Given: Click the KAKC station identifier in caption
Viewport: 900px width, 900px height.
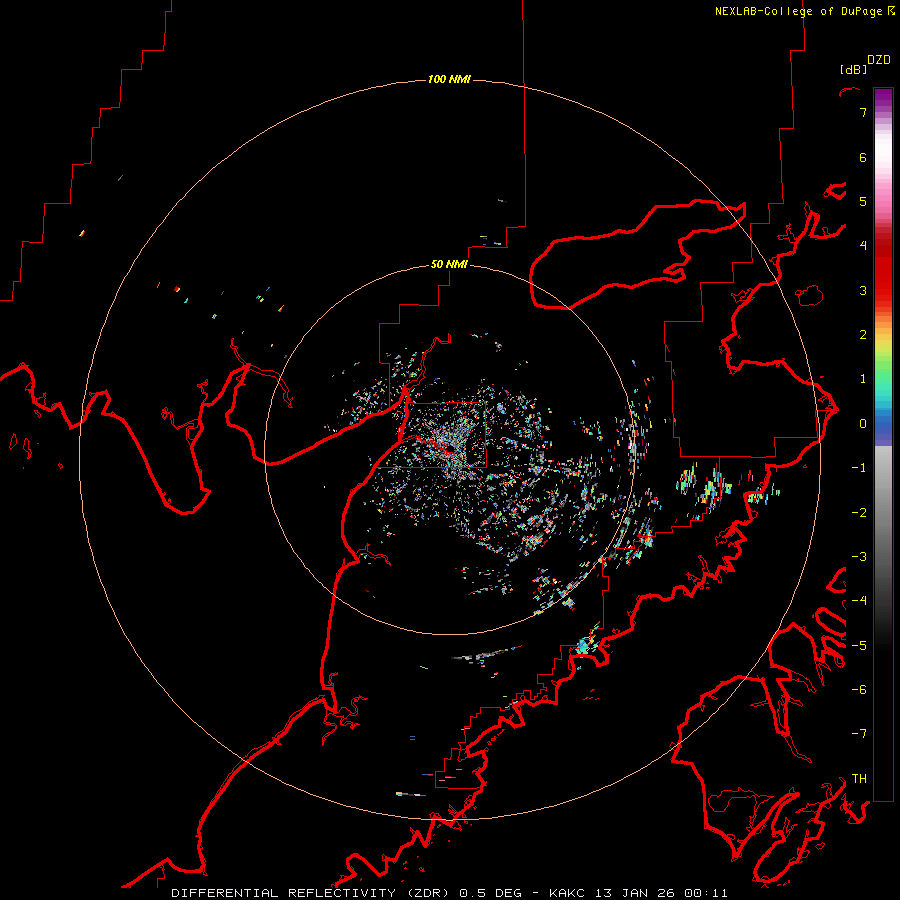Looking at the screenshot, I should pos(567,893).
